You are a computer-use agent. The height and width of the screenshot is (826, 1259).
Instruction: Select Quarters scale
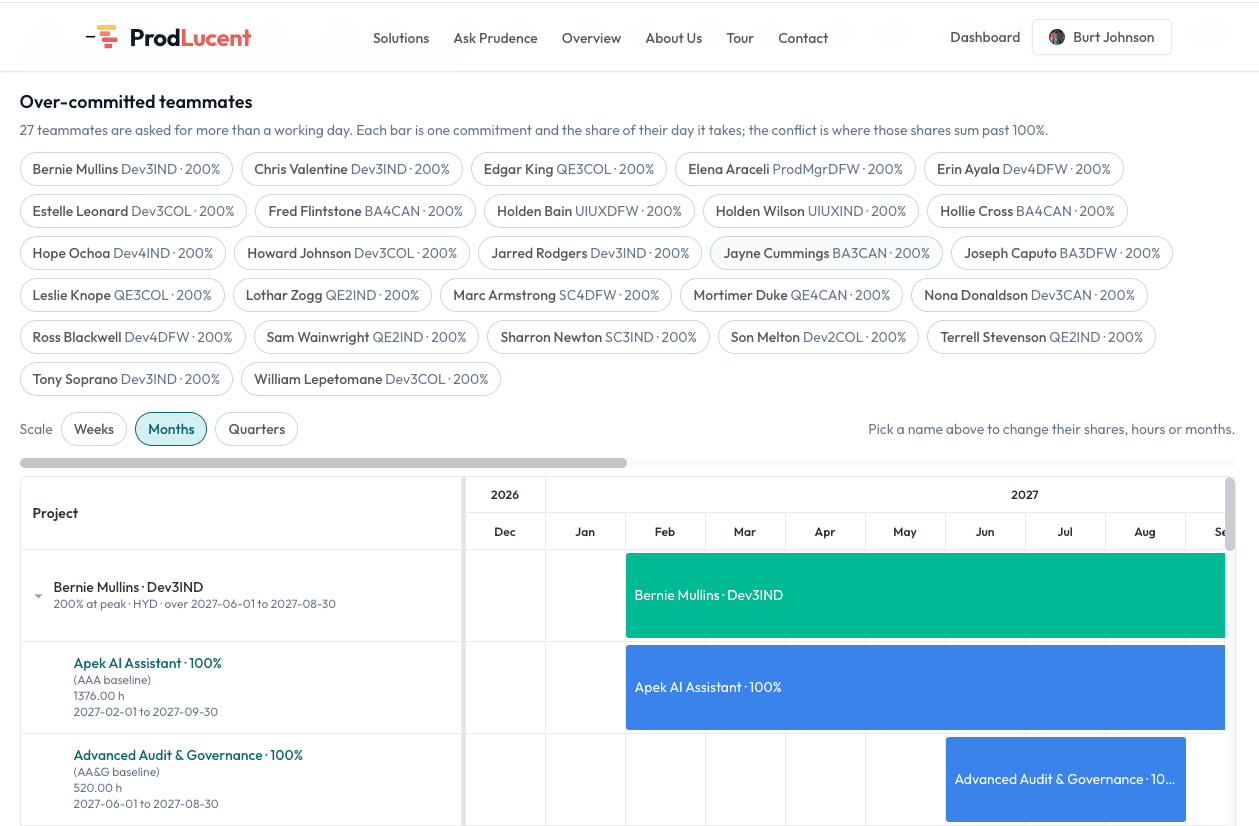click(256, 429)
